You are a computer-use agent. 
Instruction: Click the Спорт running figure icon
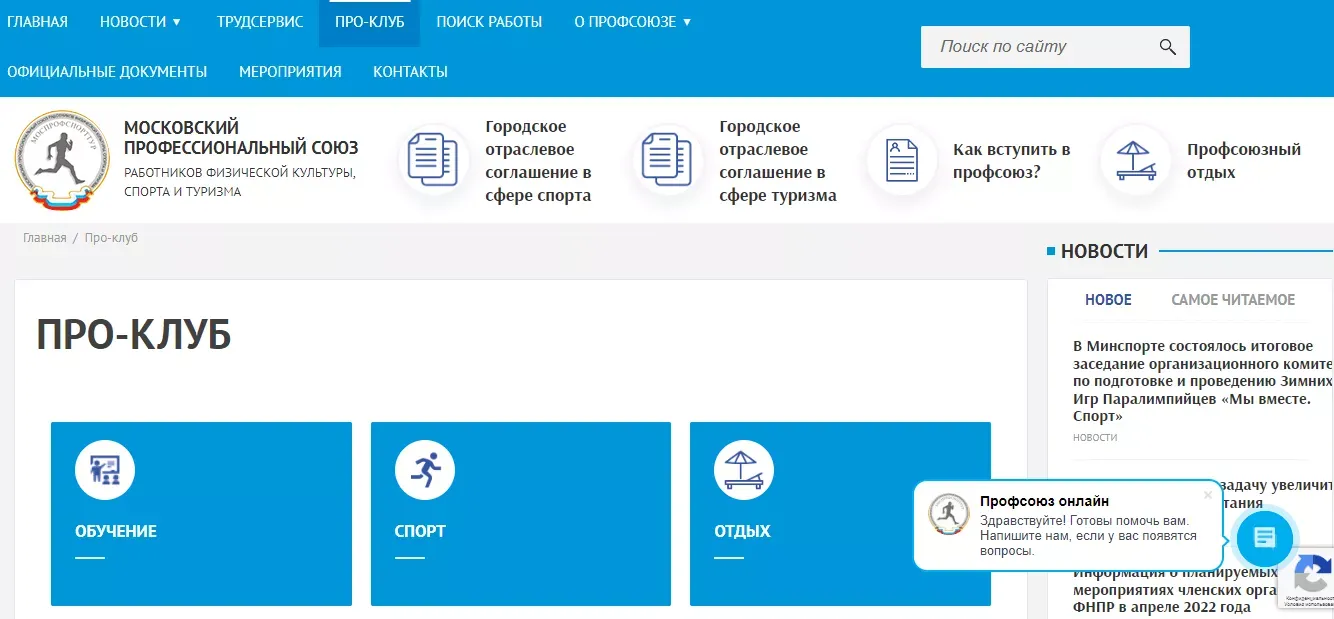[x=425, y=470]
